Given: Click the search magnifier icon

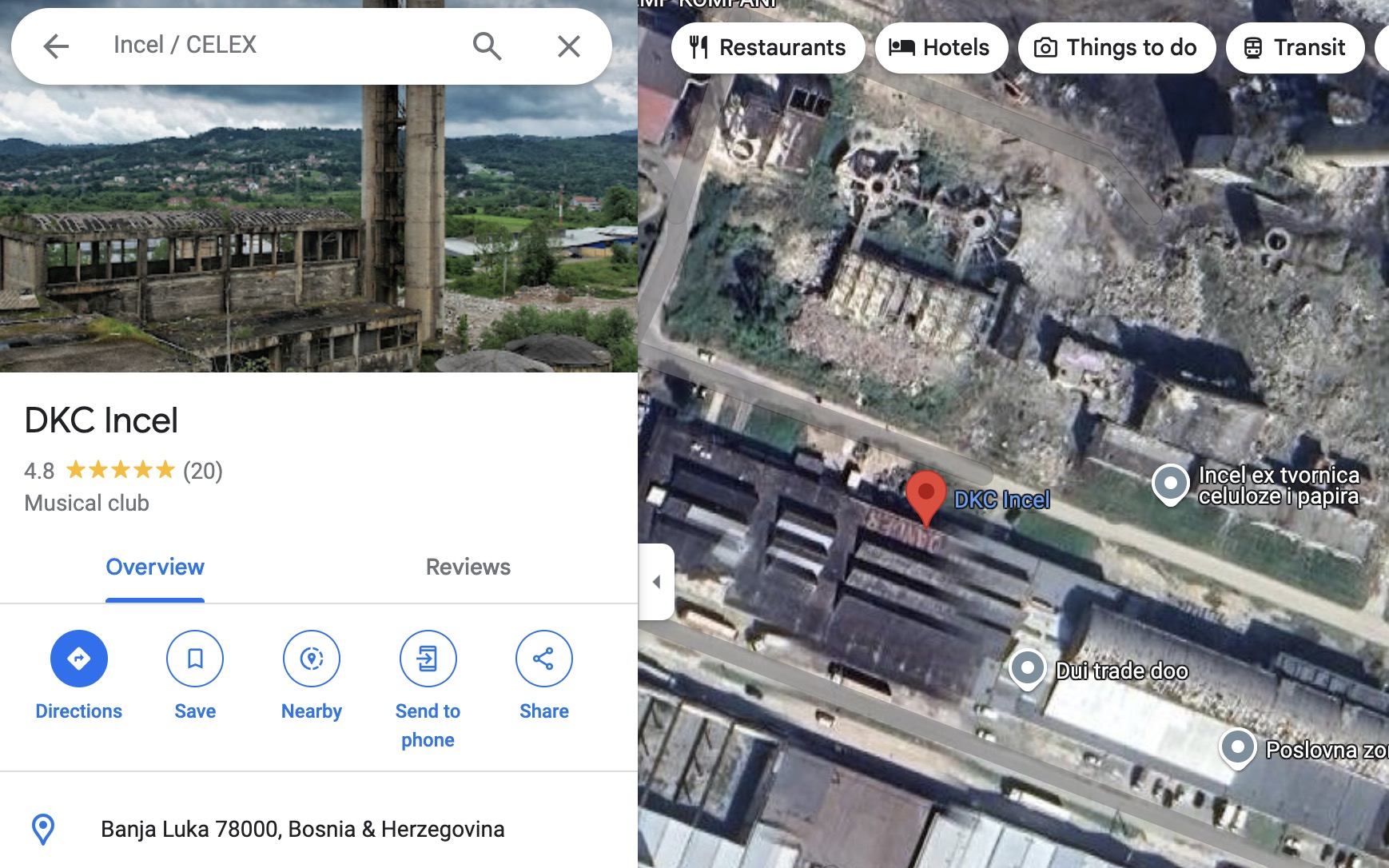Looking at the screenshot, I should click(x=487, y=46).
